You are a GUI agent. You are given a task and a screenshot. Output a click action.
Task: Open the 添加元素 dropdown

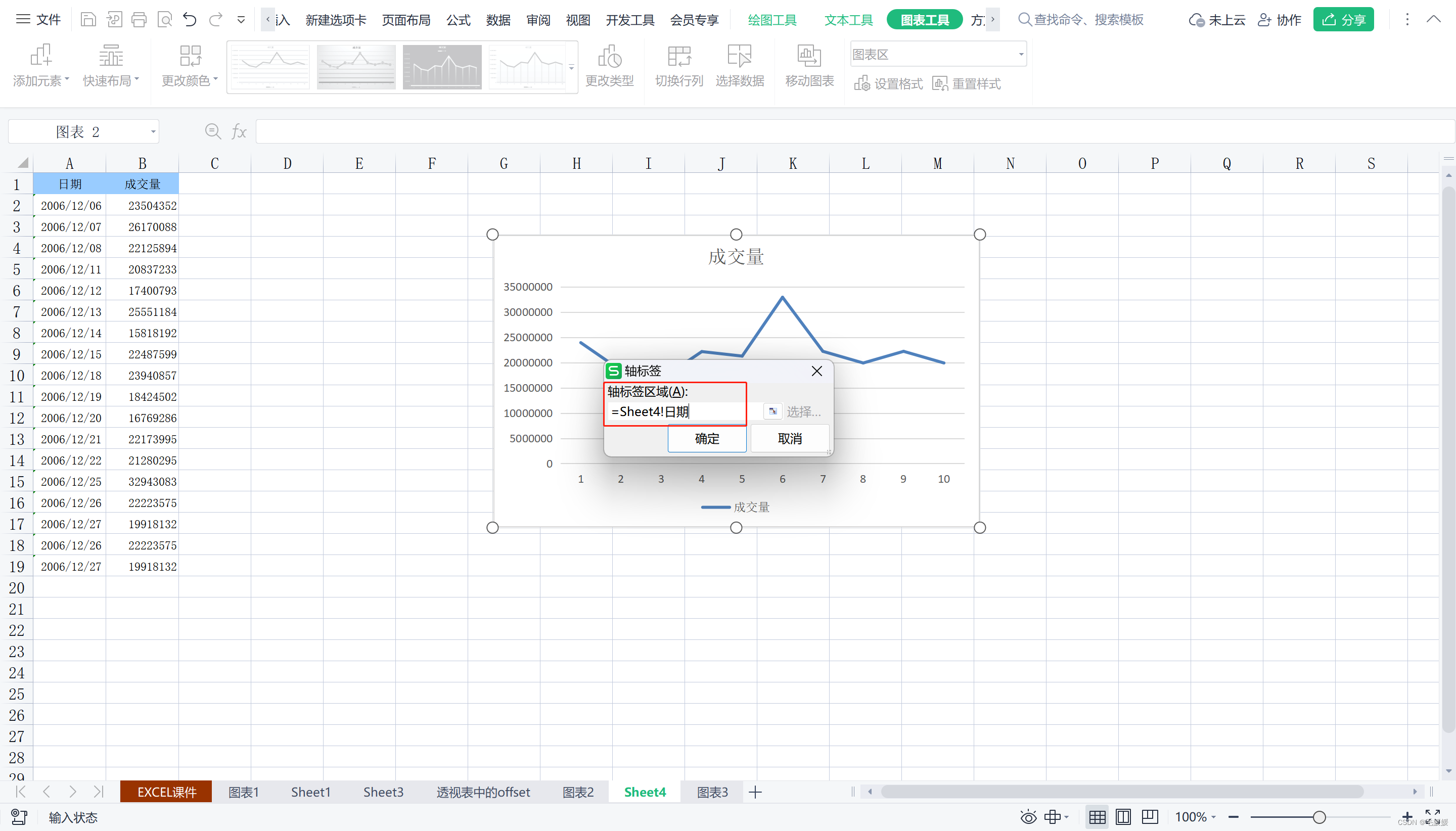click(40, 66)
